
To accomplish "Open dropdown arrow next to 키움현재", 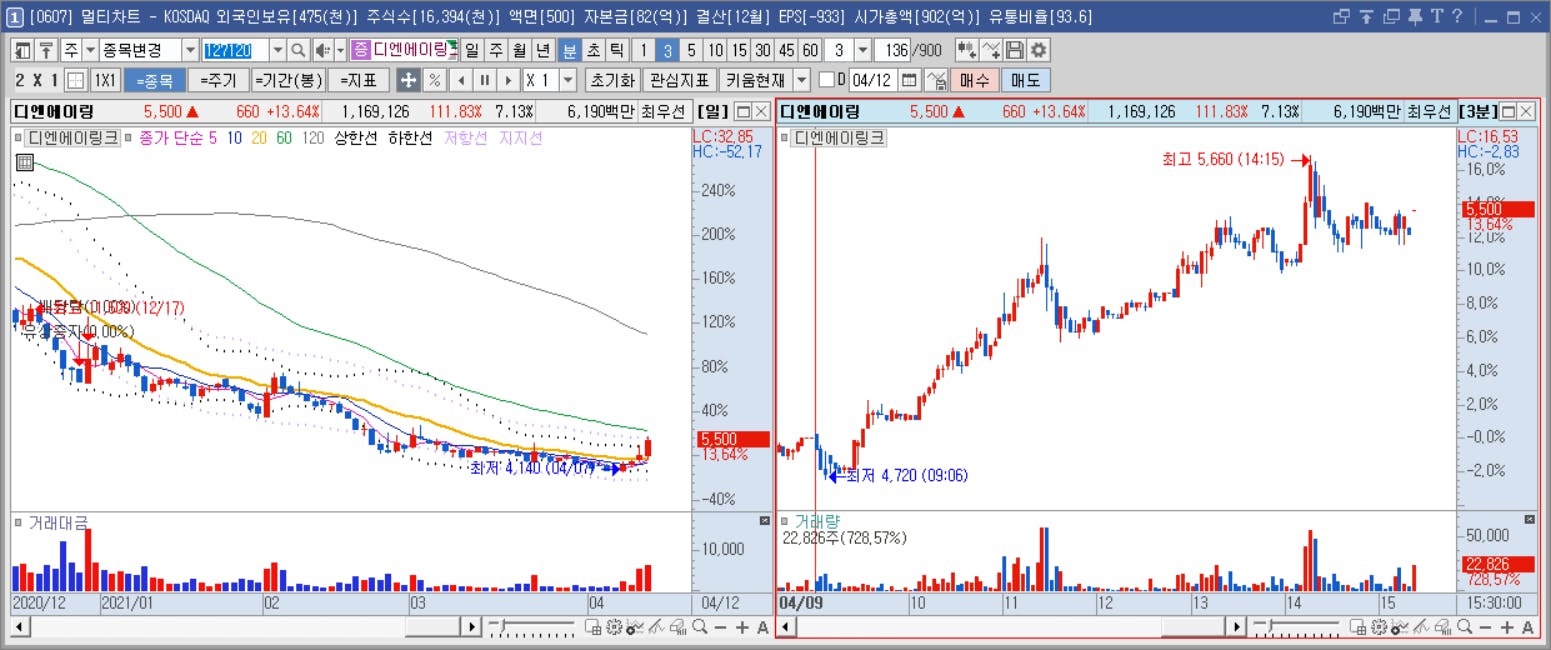I will (802, 81).
